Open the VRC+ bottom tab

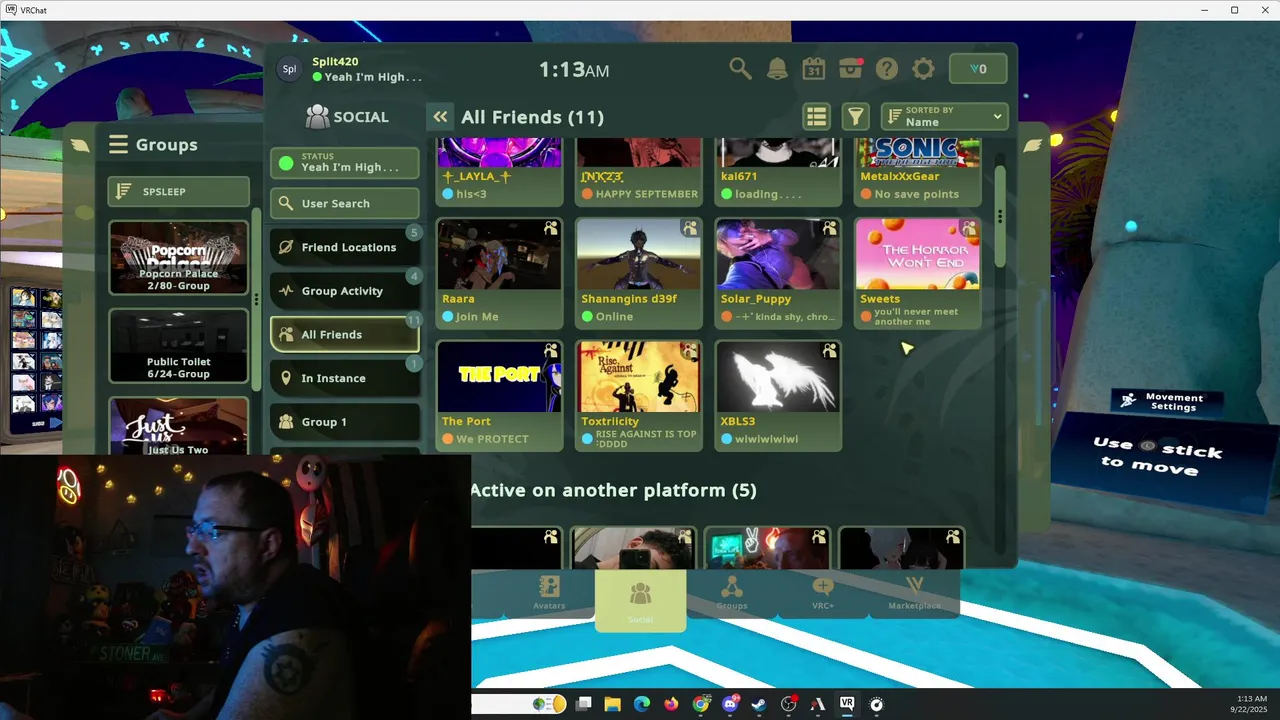823,593
